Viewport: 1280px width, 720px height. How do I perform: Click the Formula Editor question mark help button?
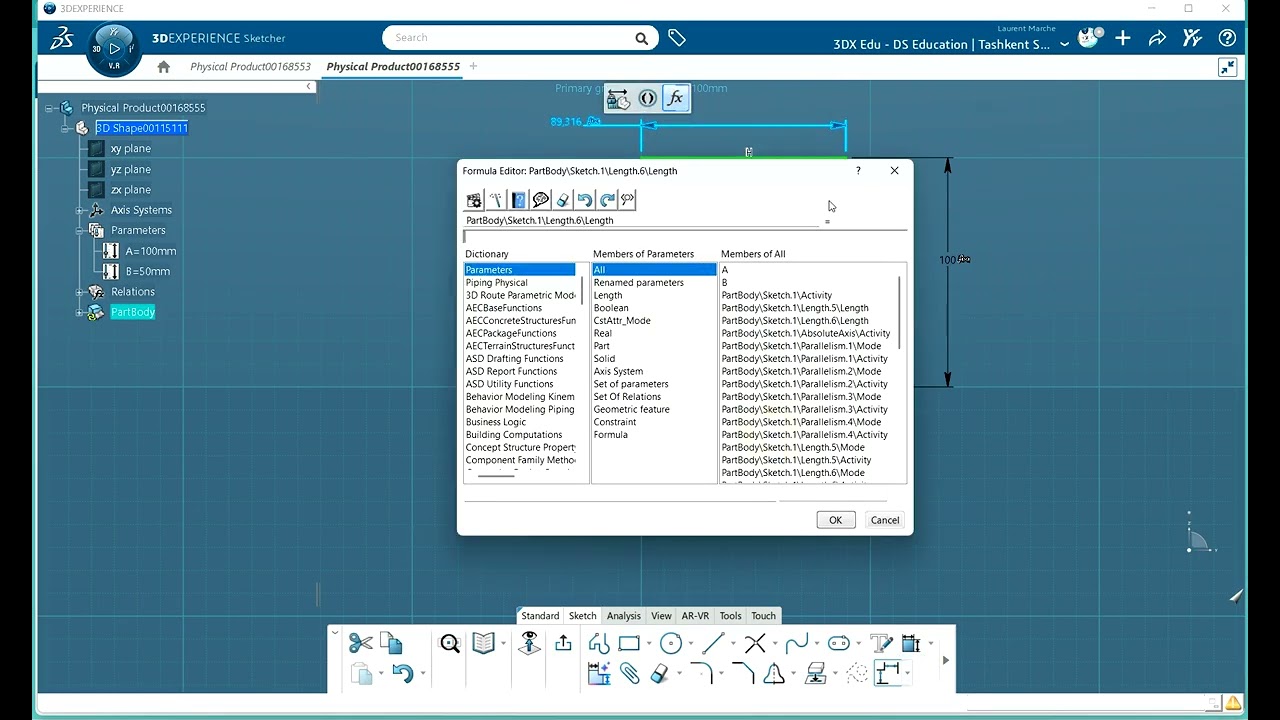point(858,171)
